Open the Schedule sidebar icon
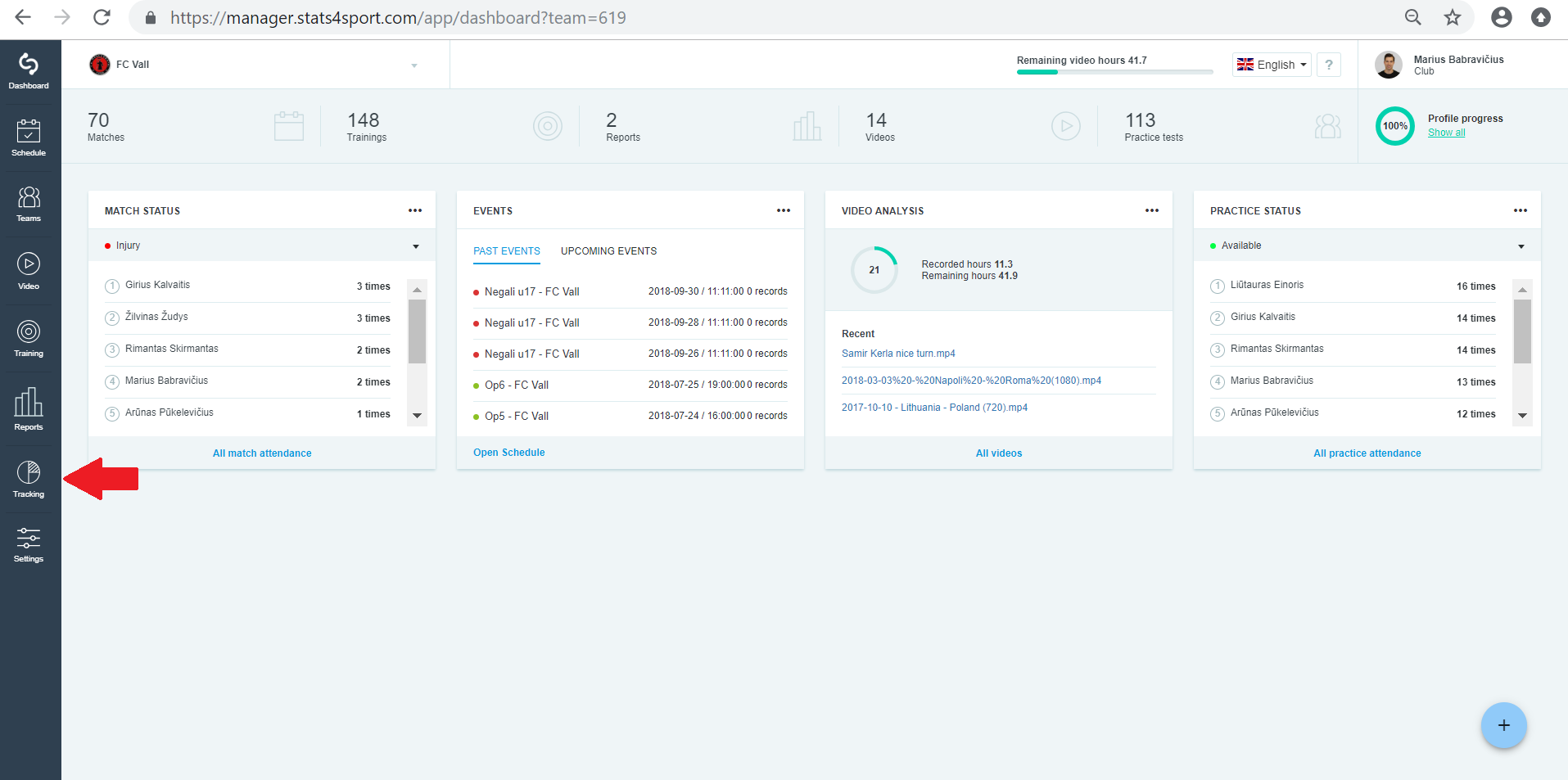This screenshot has width=1568, height=780. point(29,138)
